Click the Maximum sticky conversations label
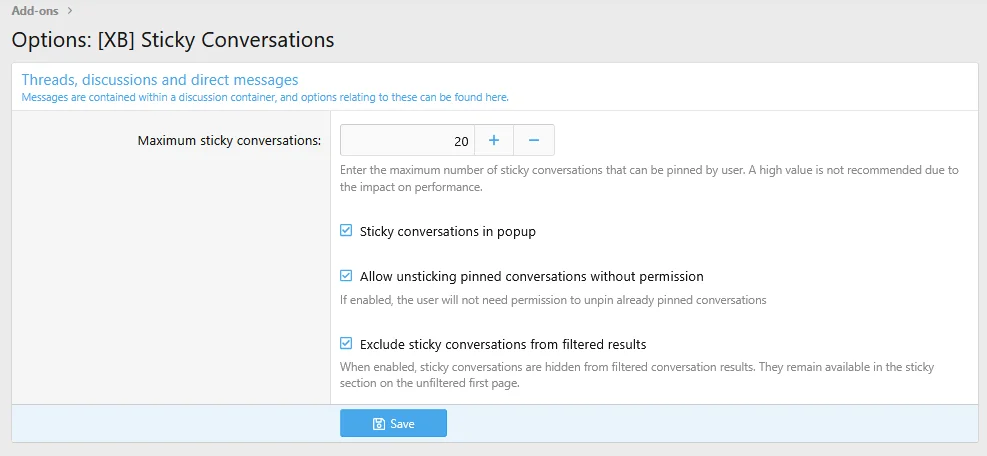 pyautogui.click(x=229, y=140)
